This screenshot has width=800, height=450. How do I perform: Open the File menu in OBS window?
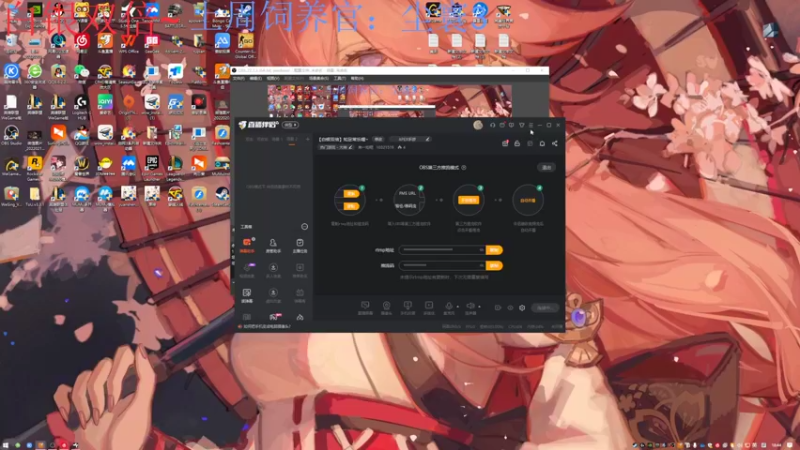click(x=238, y=79)
